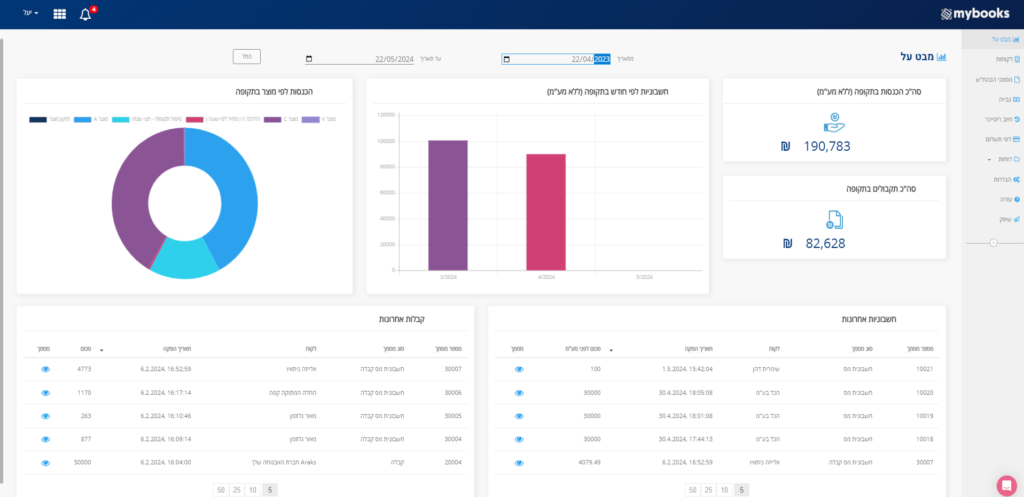1024x497 pixels.
Task: View document 10018 via its eye icon
Action: [x=519, y=440]
